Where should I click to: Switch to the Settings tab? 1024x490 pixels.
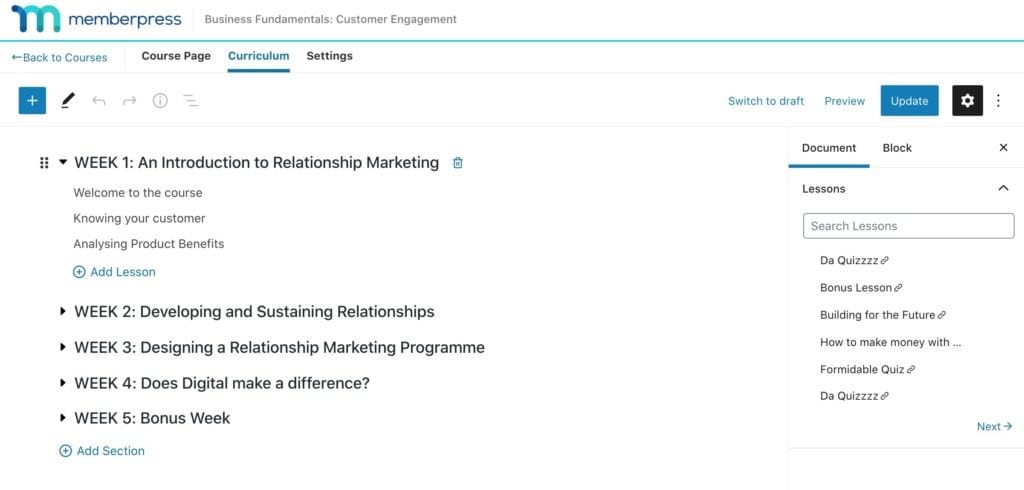(x=329, y=56)
